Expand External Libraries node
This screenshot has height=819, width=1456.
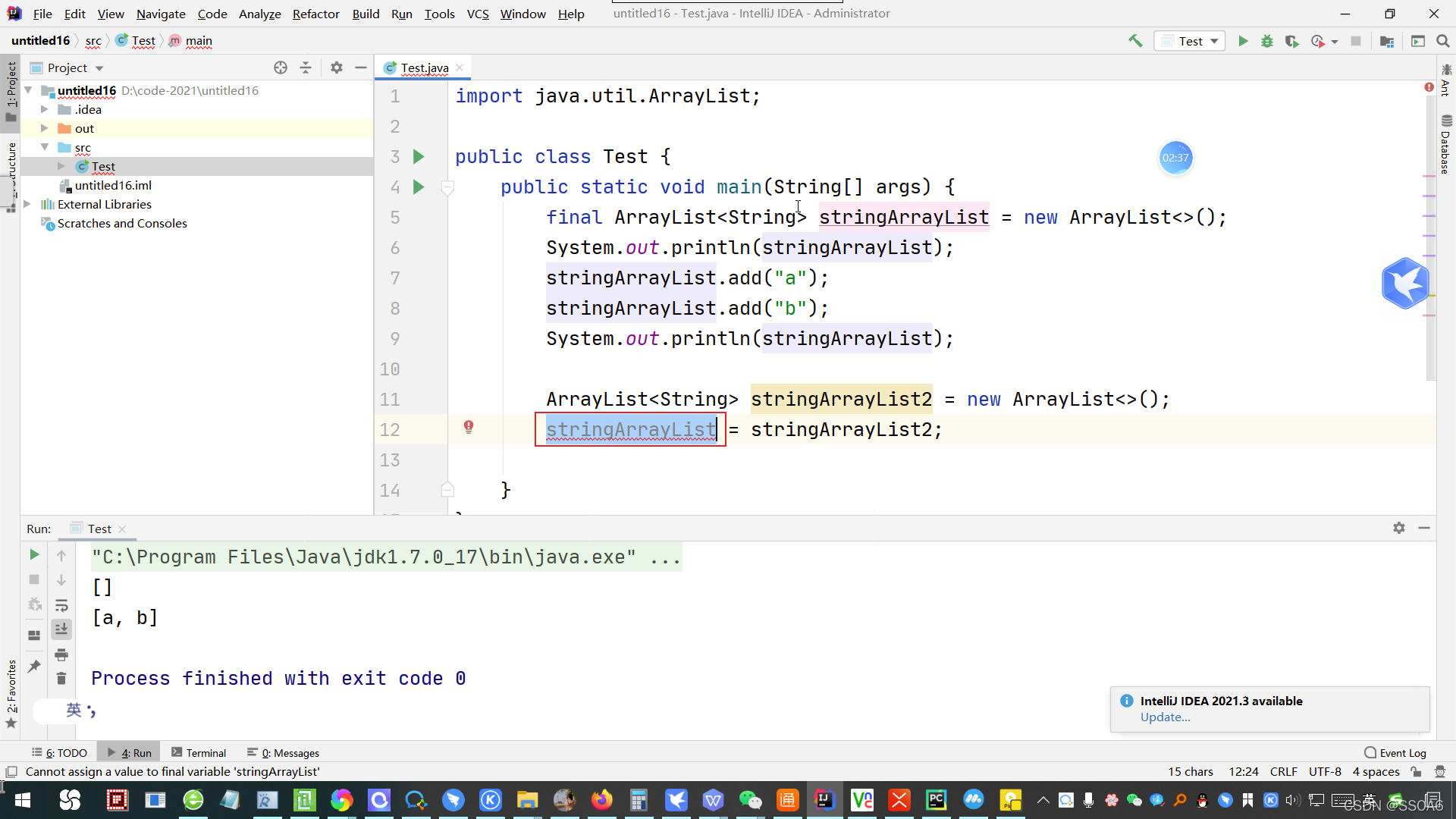(28, 205)
